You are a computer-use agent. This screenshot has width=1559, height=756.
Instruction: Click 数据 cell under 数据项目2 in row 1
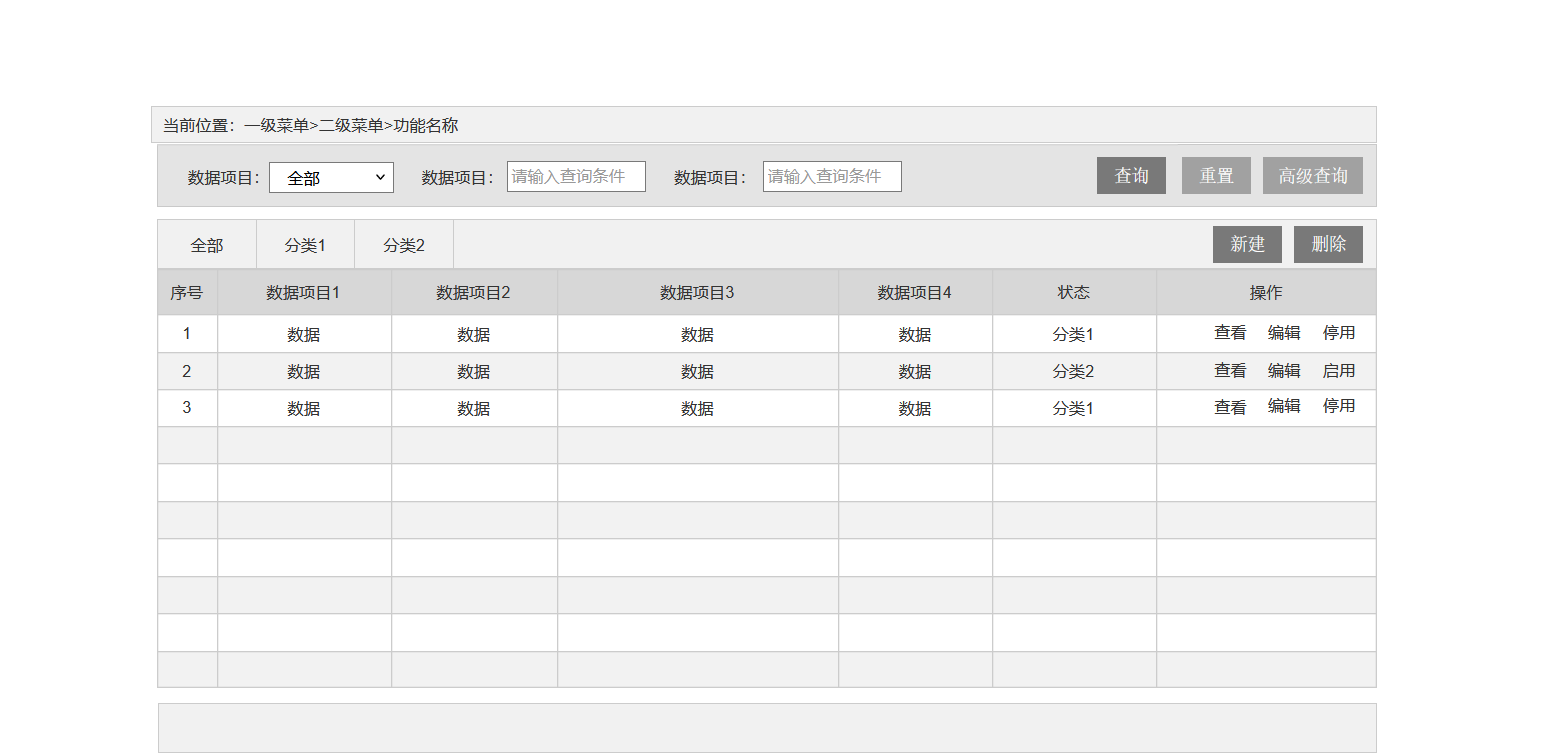(474, 335)
